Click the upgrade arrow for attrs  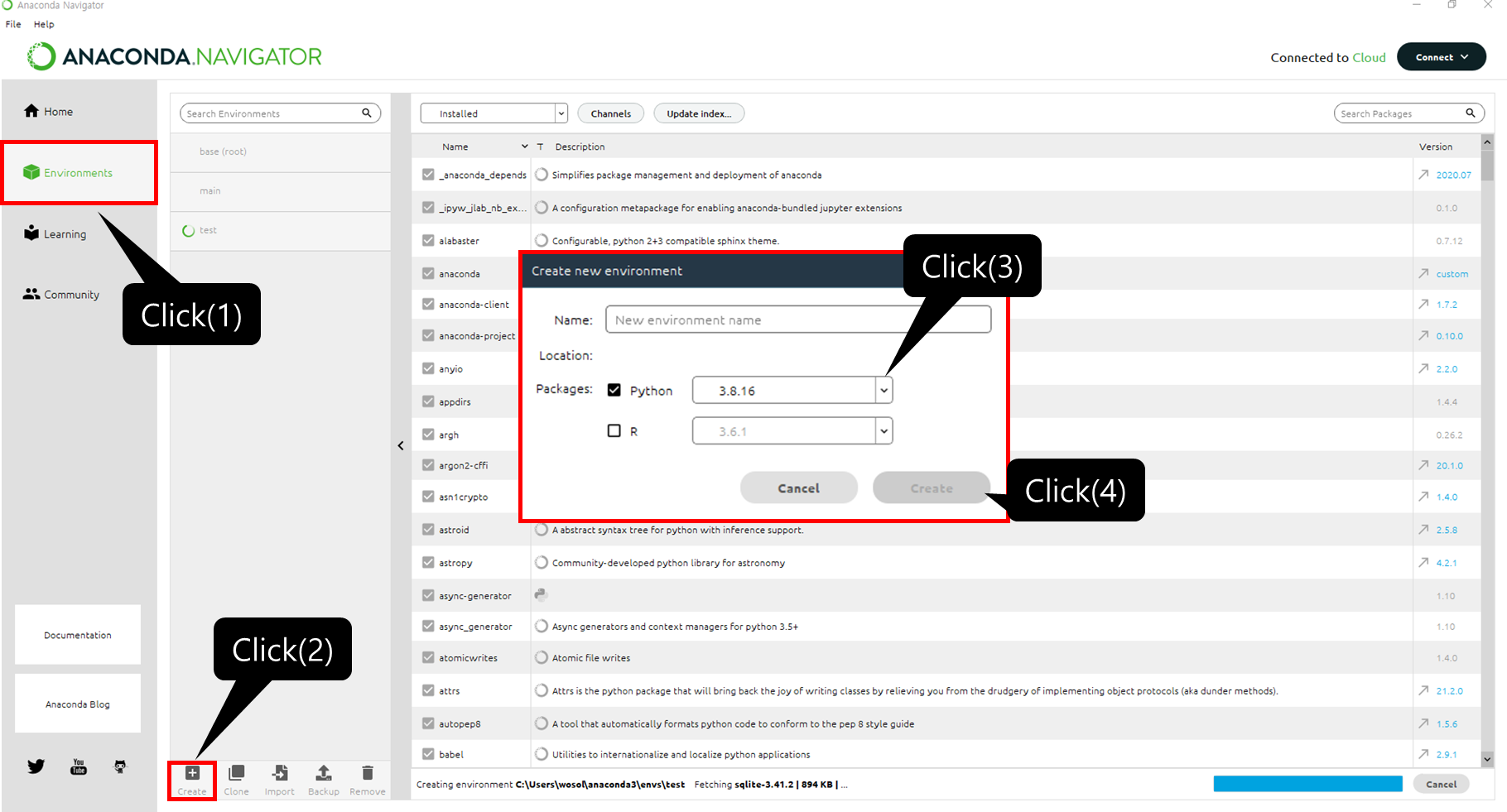[1423, 690]
